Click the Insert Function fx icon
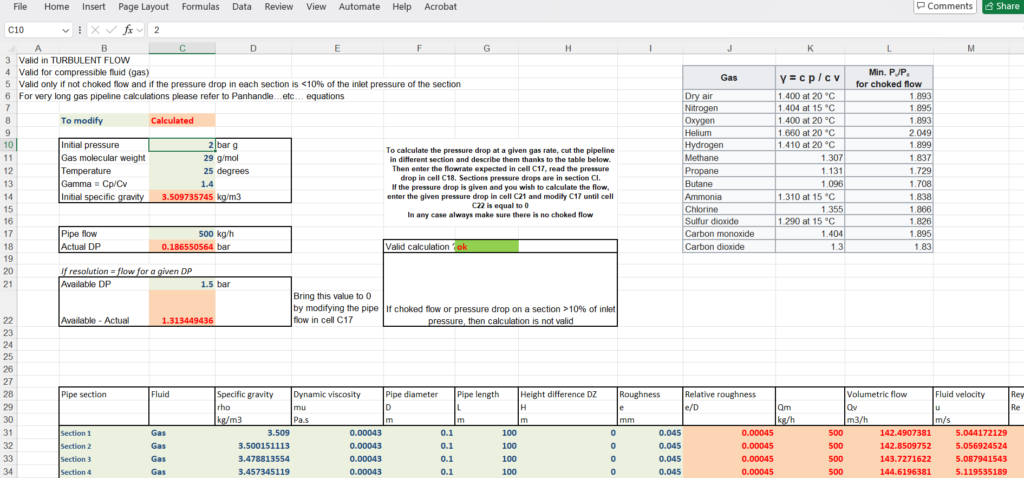The height and width of the screenshot is (478, 1024). (x=128, y=30)
